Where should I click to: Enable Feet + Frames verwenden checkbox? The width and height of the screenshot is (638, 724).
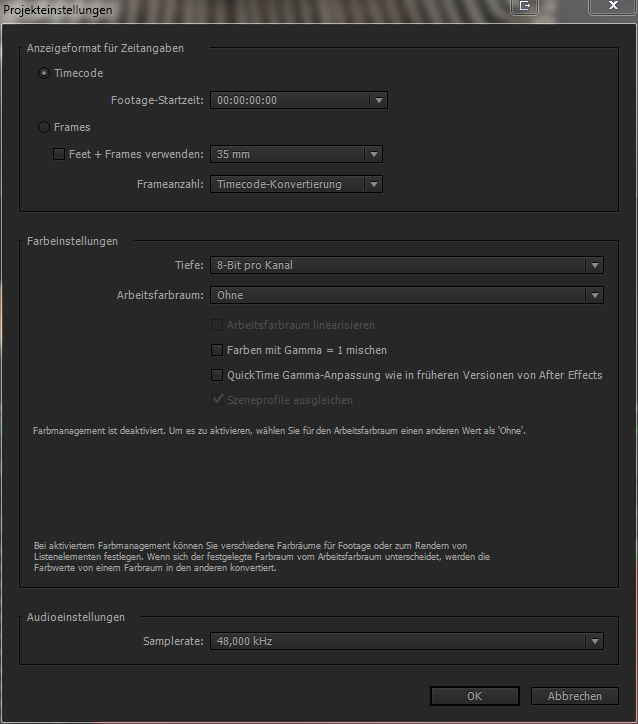(59, 155)
